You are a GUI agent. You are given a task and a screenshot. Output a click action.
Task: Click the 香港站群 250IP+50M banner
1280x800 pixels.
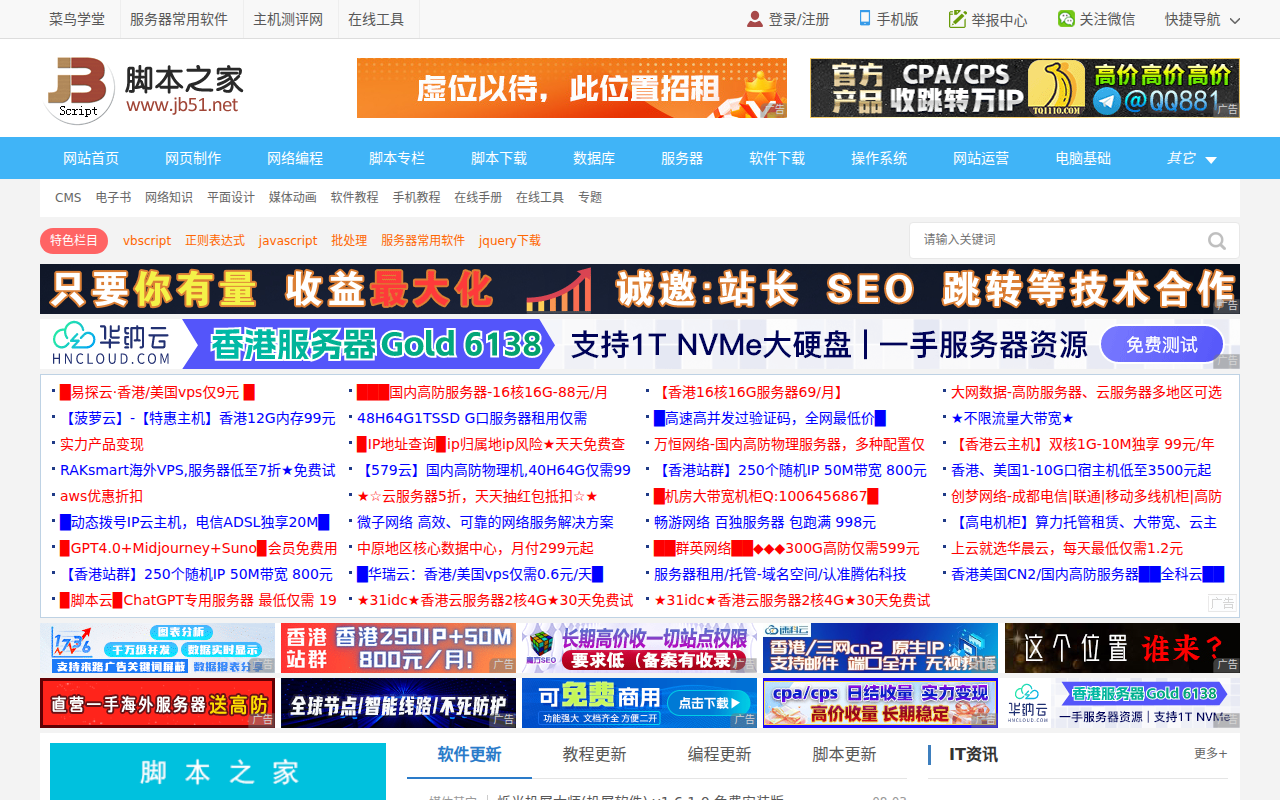pos(398,648)
